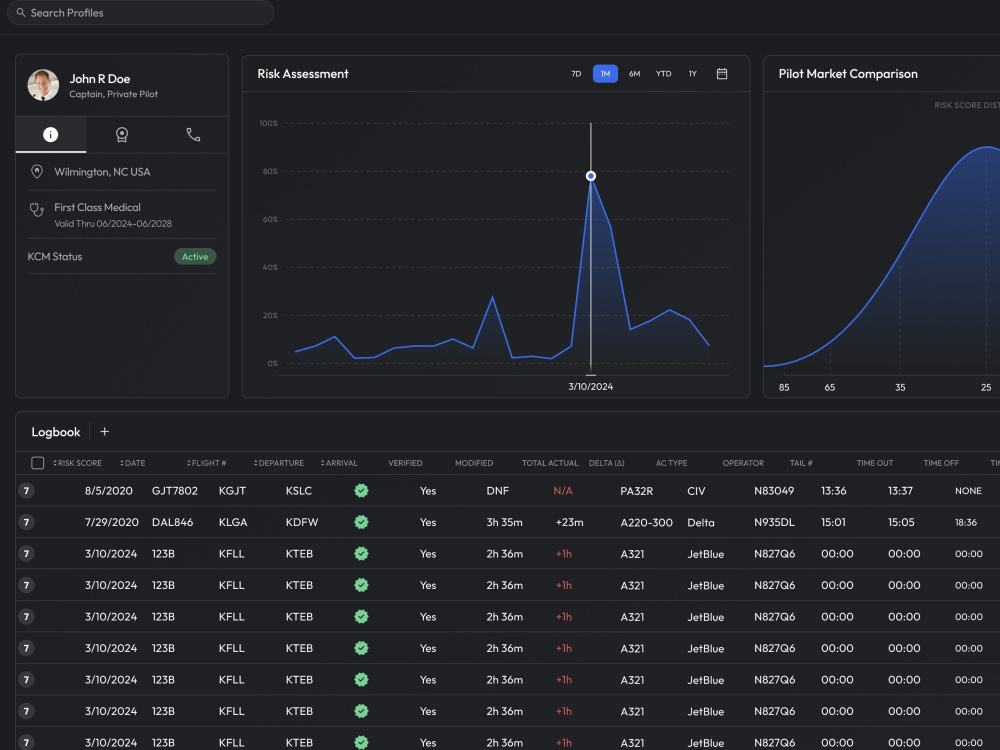Select the 7/29/2020 date cell
Image resolution: width=1000 pixels, height=750 pixels.
pyautogui.click(x=112, y=522)
